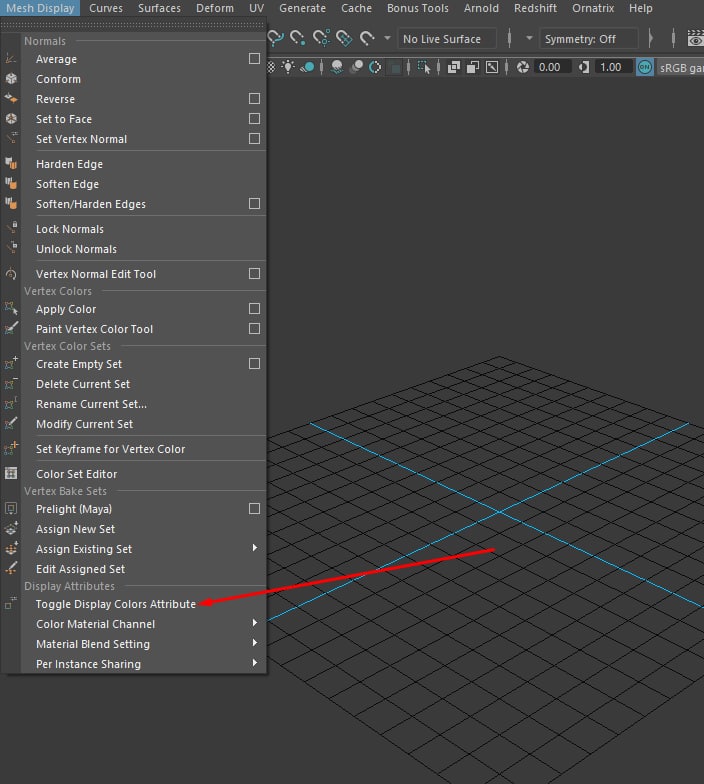Open the Surfaces menu
Viewport: 704px width, 784px height.
[160, 8]
